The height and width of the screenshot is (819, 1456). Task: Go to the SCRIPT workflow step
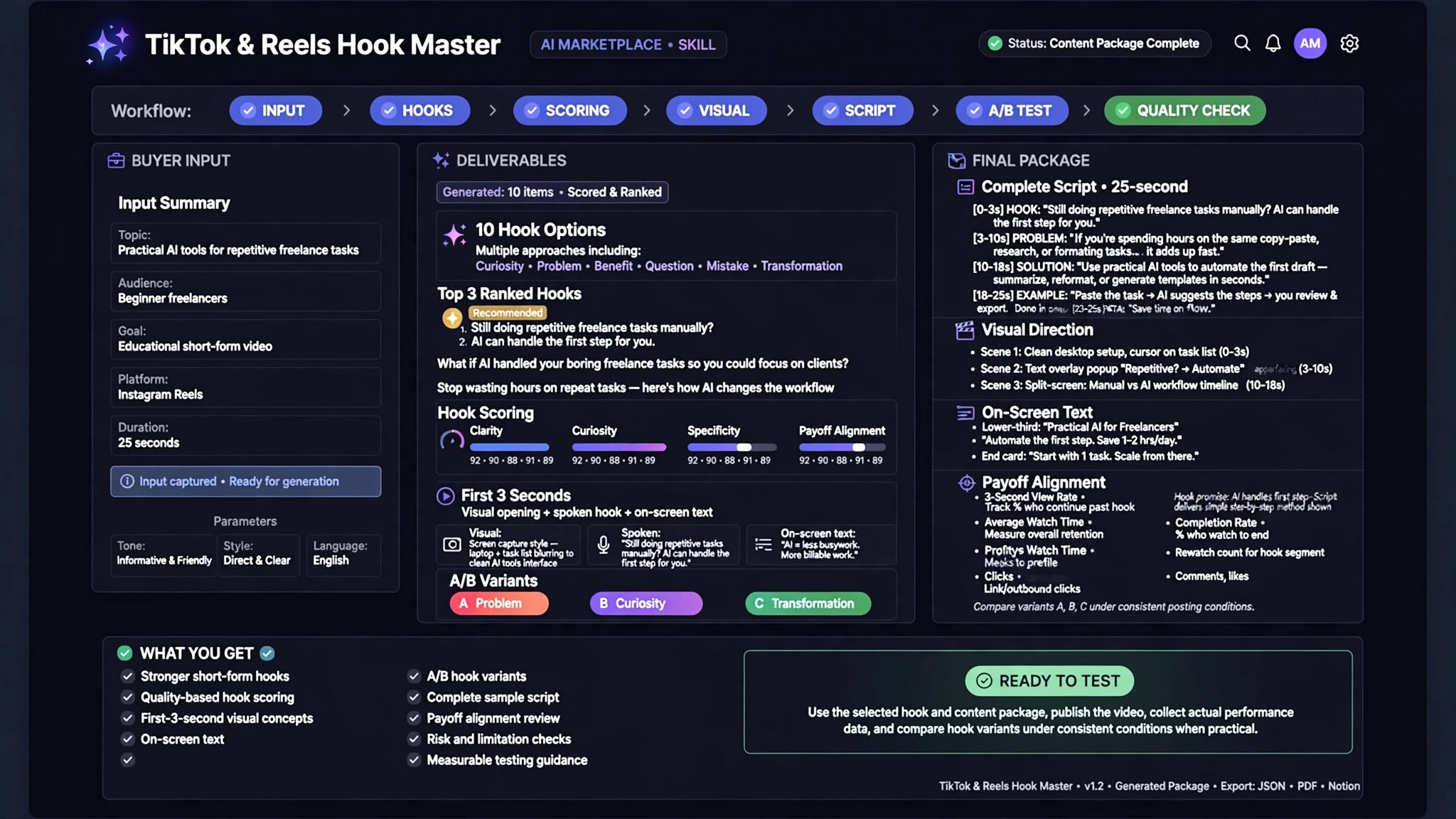click(x=863, y=110)
